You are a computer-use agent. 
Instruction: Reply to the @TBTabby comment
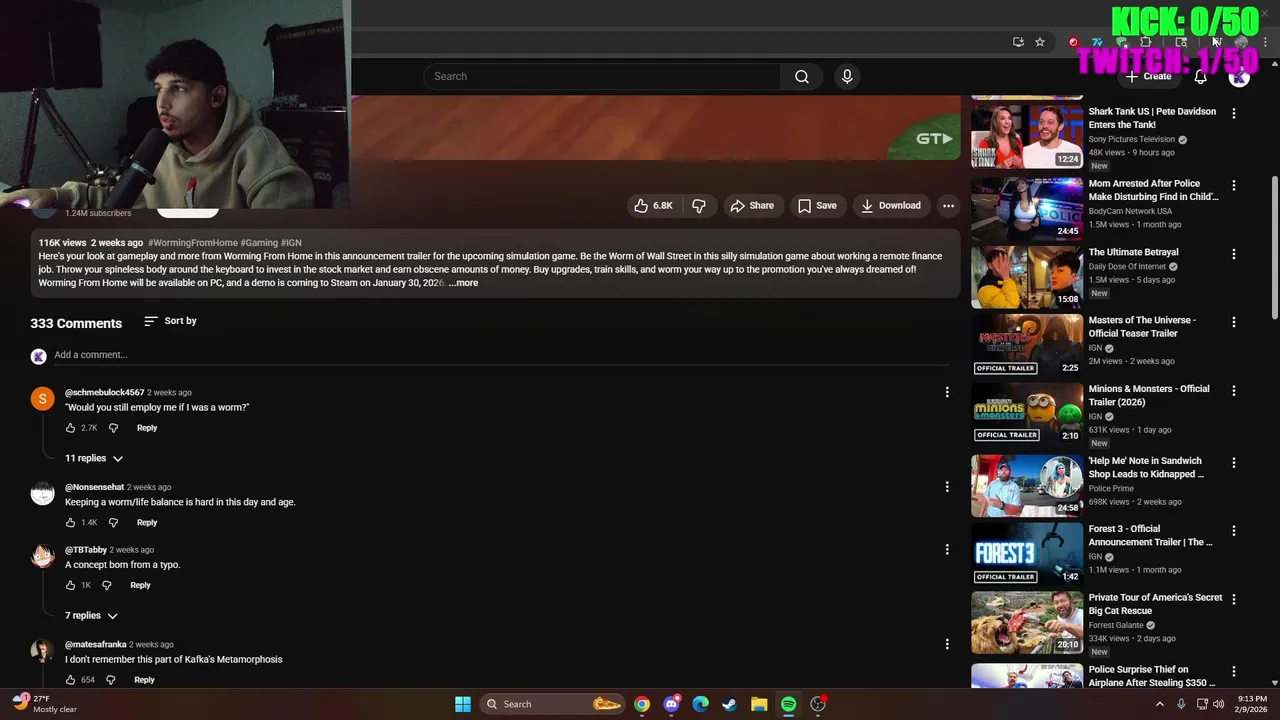pos(140,585)
